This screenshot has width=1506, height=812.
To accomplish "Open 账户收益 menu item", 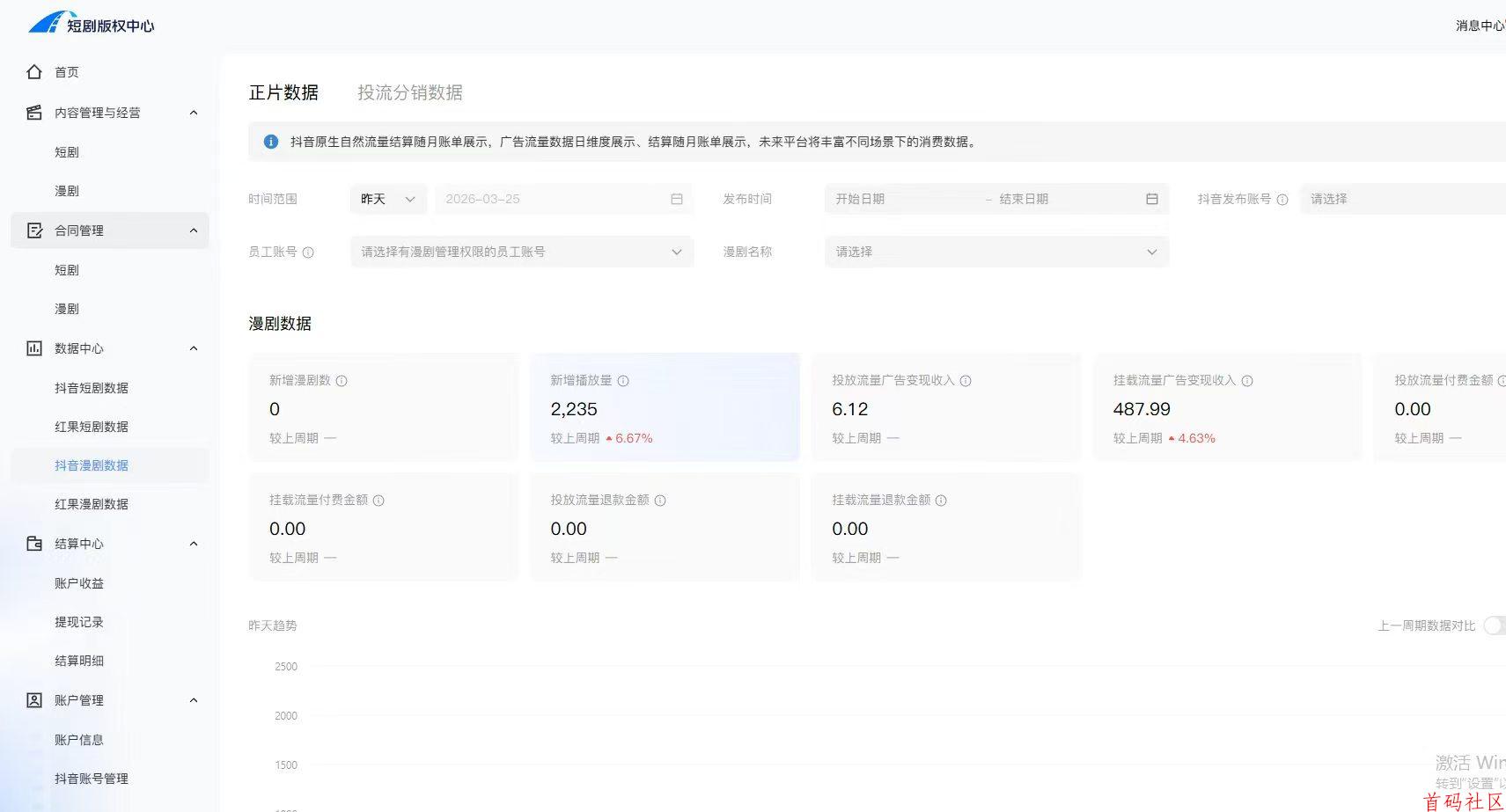I will click(x=79, y=583).
